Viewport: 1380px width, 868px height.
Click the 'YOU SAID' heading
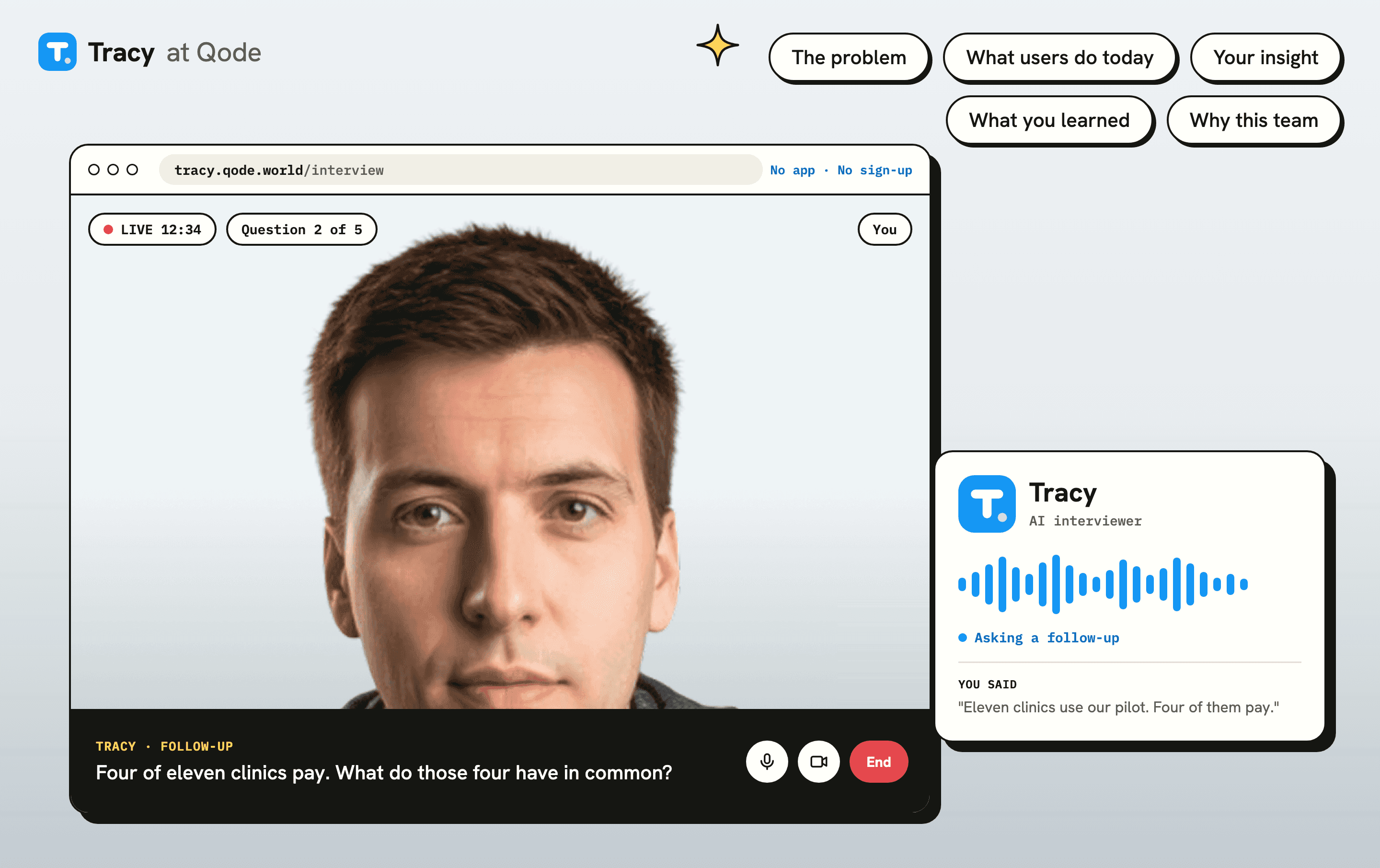click(987, 684)
